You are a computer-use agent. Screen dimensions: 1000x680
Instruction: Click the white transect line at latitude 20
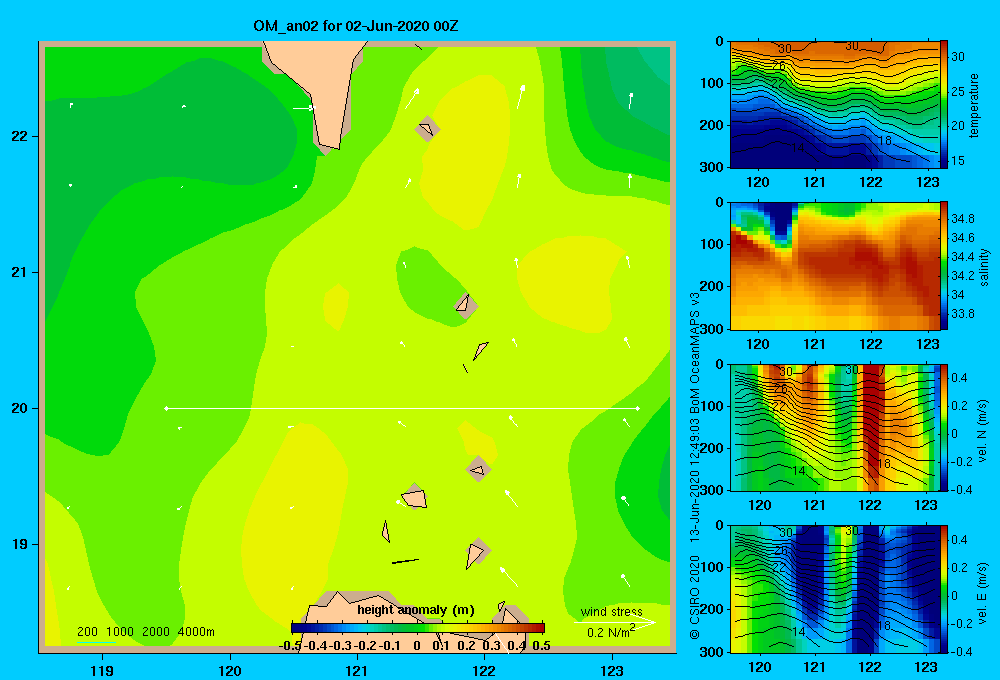402,408
